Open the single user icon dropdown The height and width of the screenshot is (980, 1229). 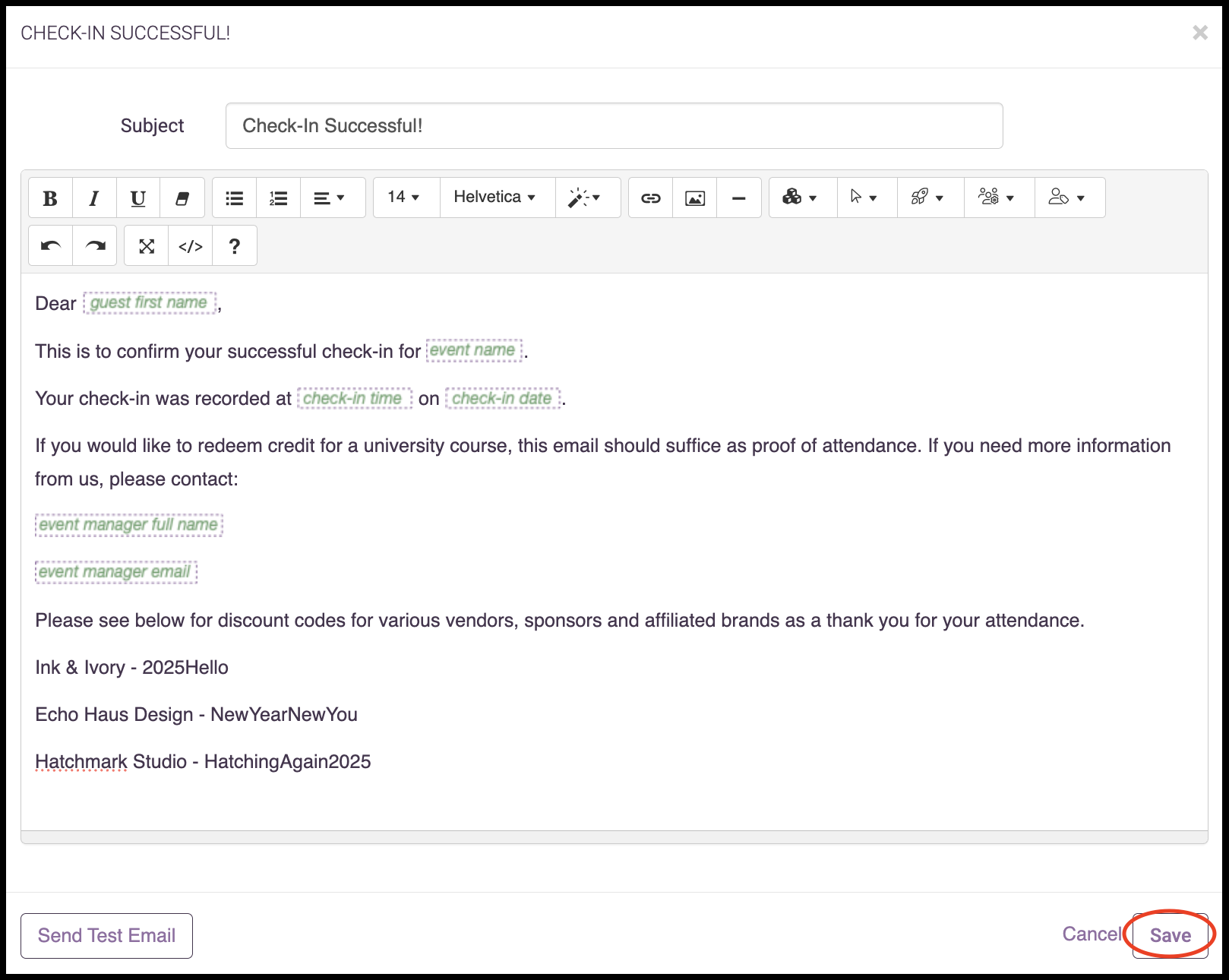point(1070,198)
